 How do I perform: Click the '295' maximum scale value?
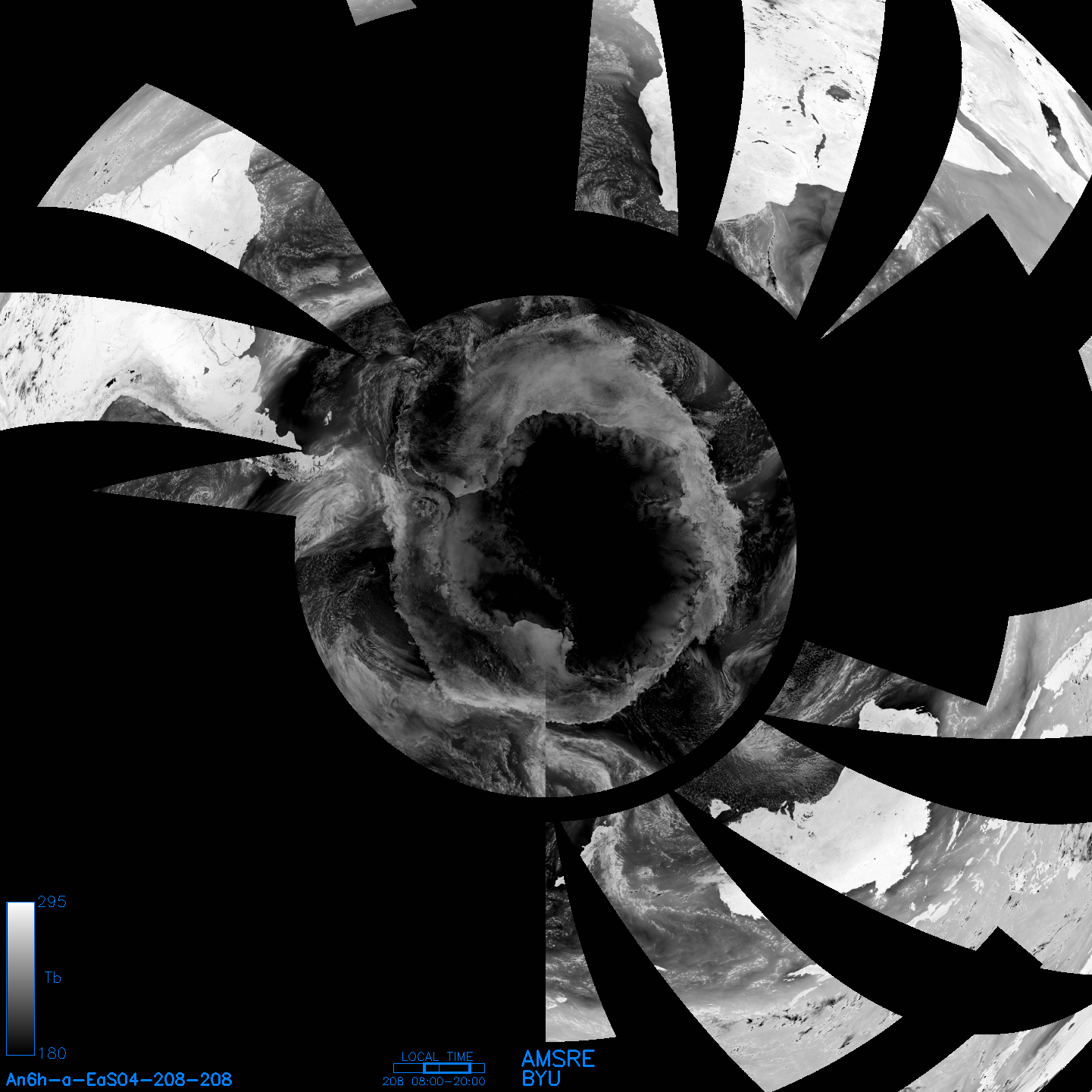(52, 902)
